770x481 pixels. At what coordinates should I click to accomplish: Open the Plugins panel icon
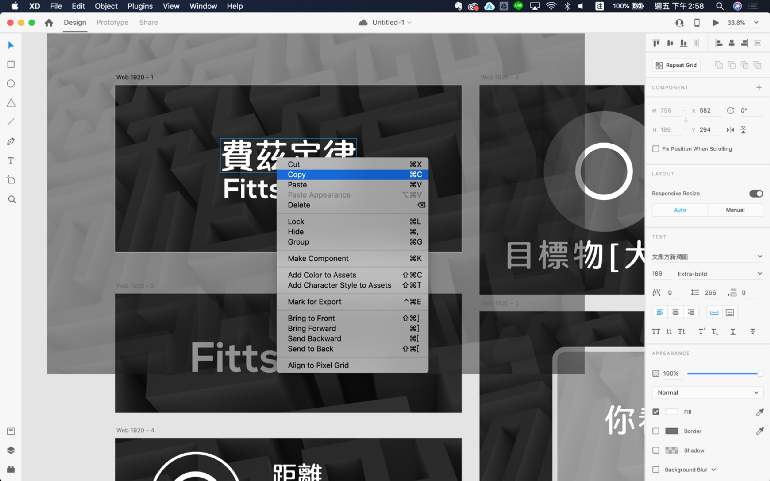pos(11,469)
